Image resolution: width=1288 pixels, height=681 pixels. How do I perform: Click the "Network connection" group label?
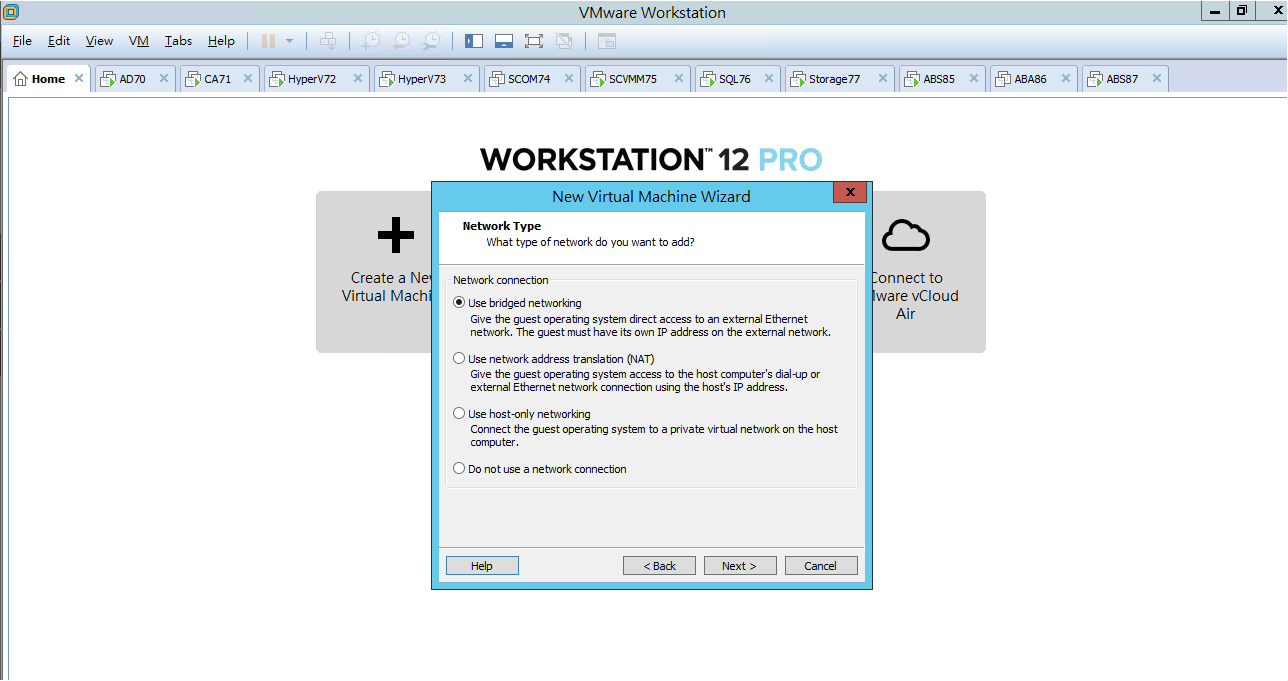[x=501, y=280]
